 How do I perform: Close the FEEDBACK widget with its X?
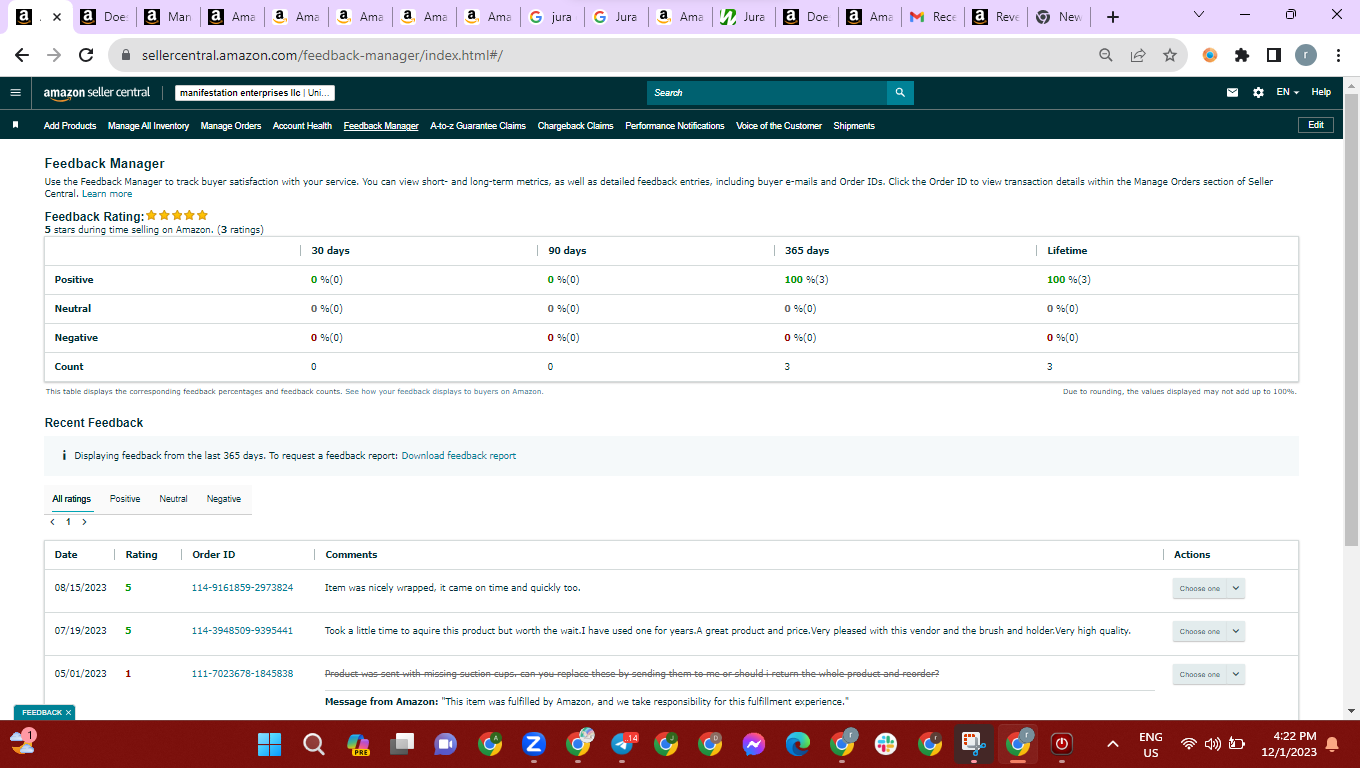68,712
